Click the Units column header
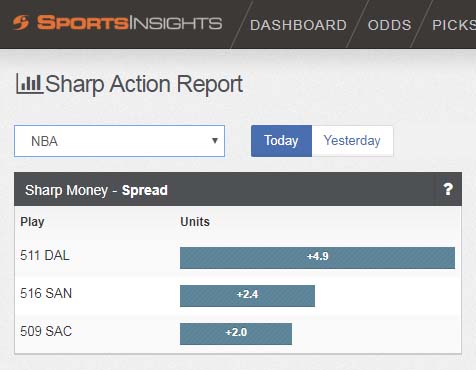 (195, 222)
